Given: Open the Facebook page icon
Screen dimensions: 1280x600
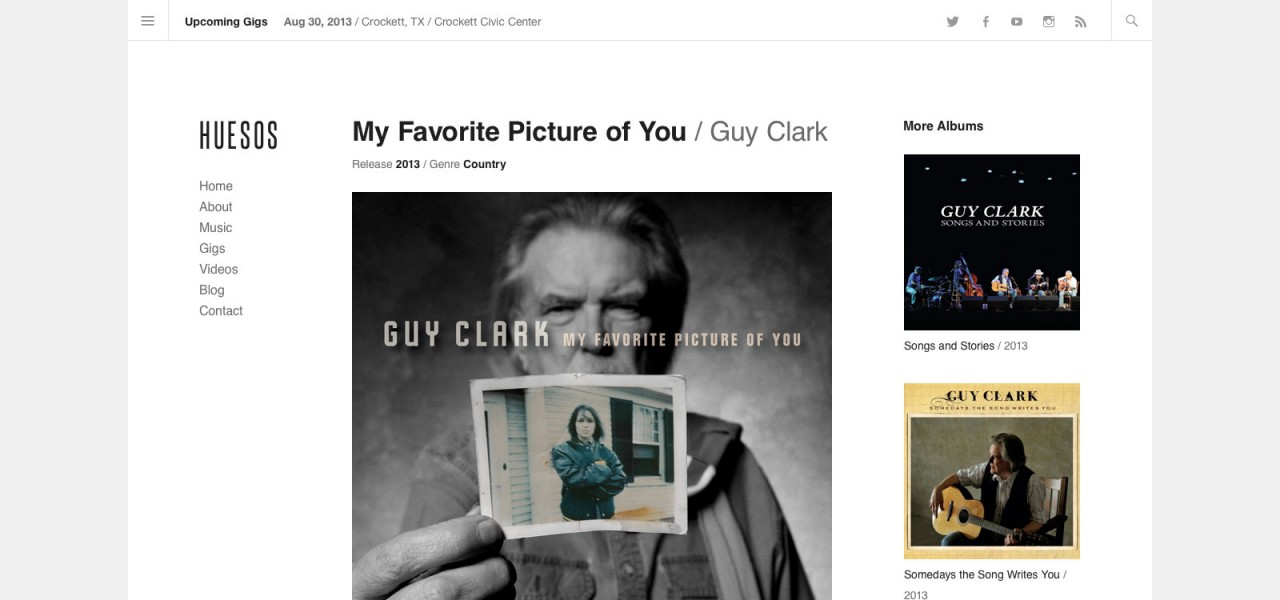Looking at the screenshot, I should point(985,21).
